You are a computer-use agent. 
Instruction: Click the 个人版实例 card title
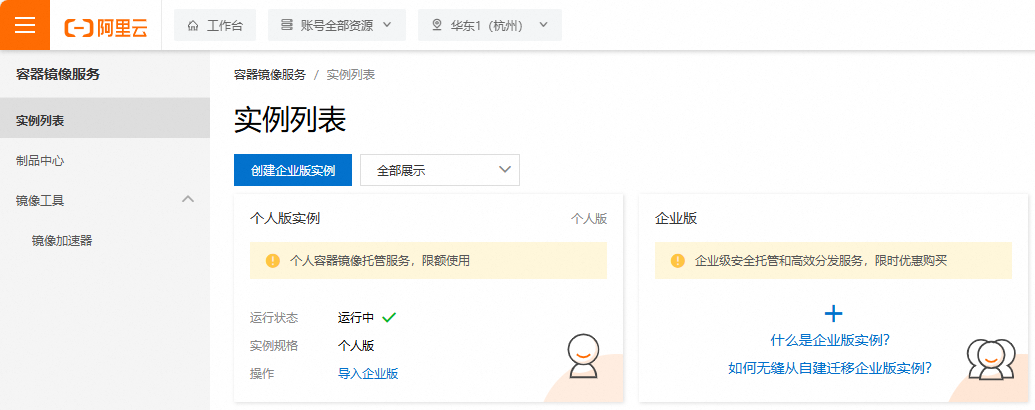pos(285,219)
